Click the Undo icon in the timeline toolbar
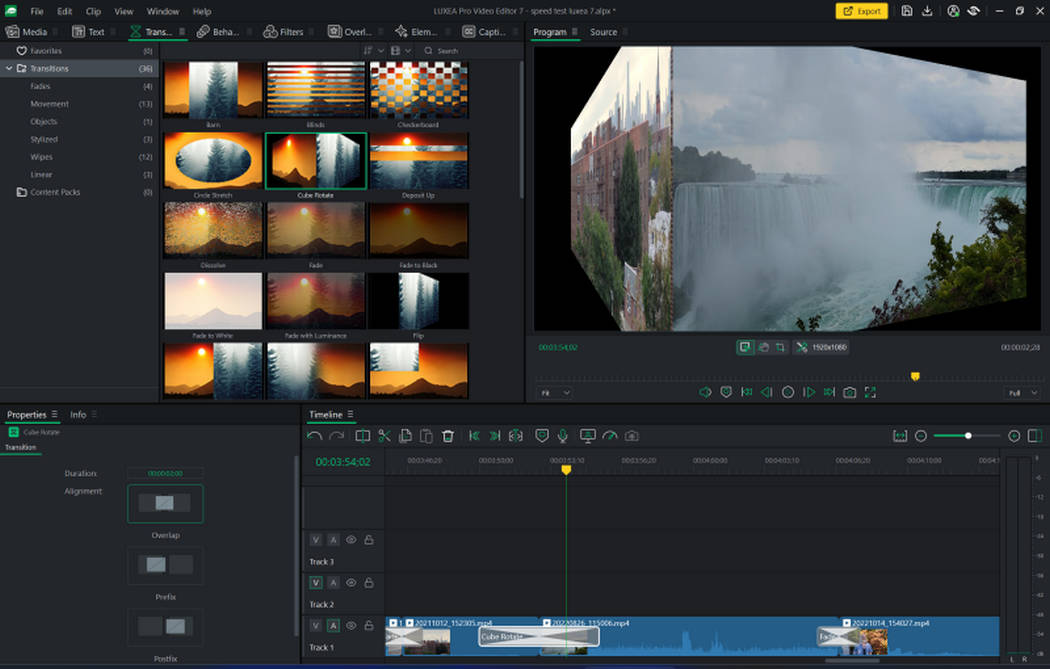This screenshot has height=669, width=1050. click(313, 436)
